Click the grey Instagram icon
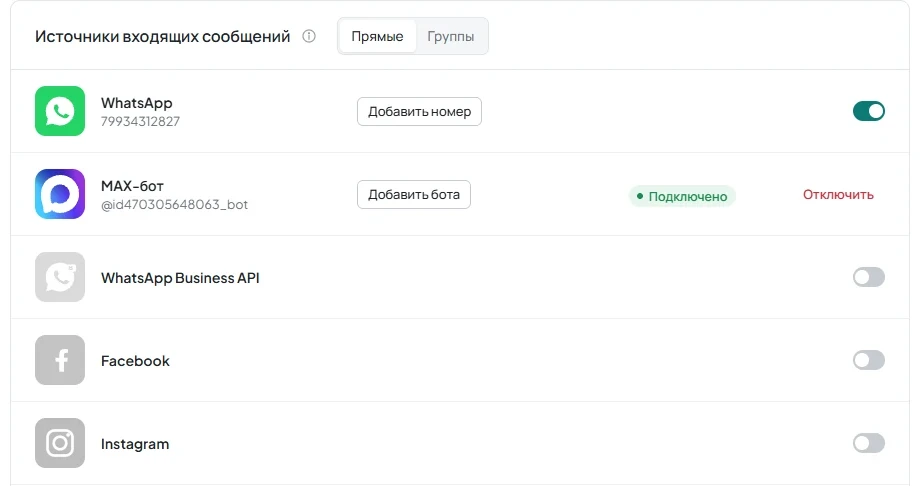The height and width of the screenshot is (486, 920). [60, 443]
